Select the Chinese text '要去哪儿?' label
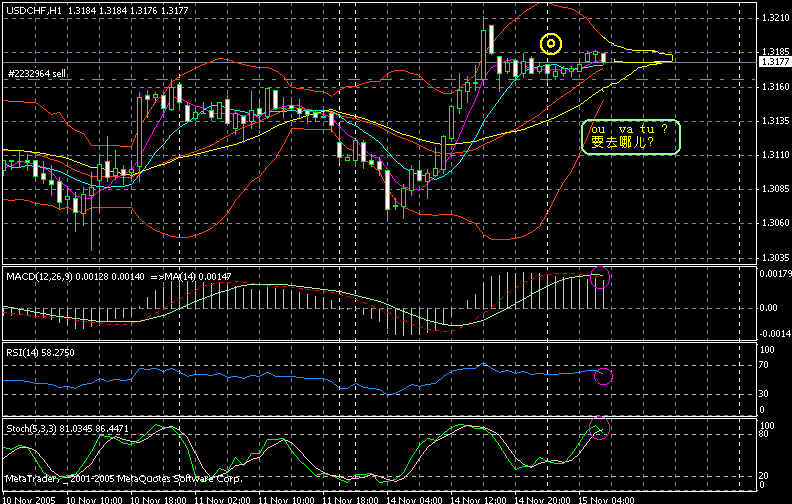The image size is (792, 504). point(622,142)
